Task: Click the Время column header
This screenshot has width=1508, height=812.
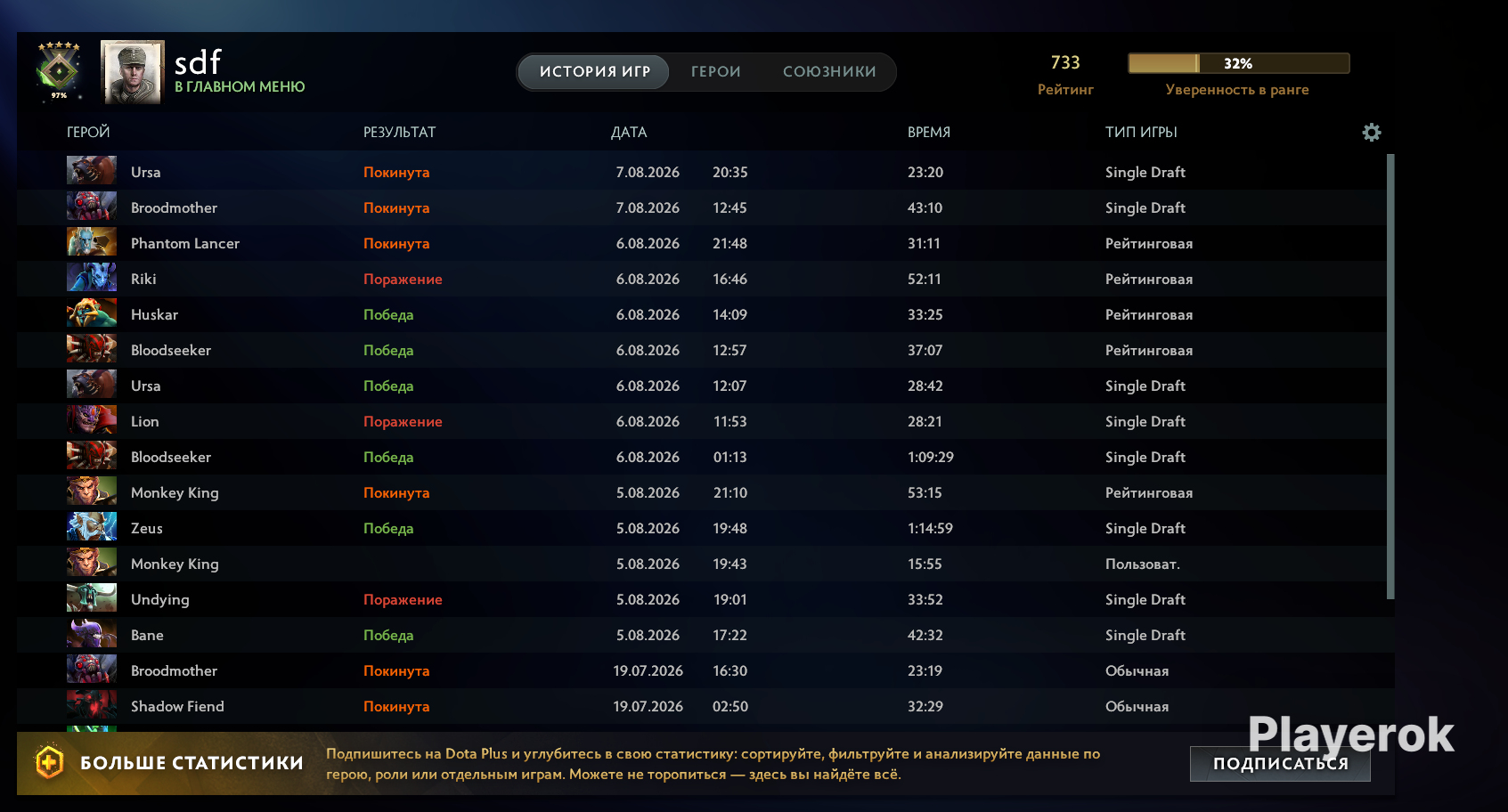Action: 929,132
